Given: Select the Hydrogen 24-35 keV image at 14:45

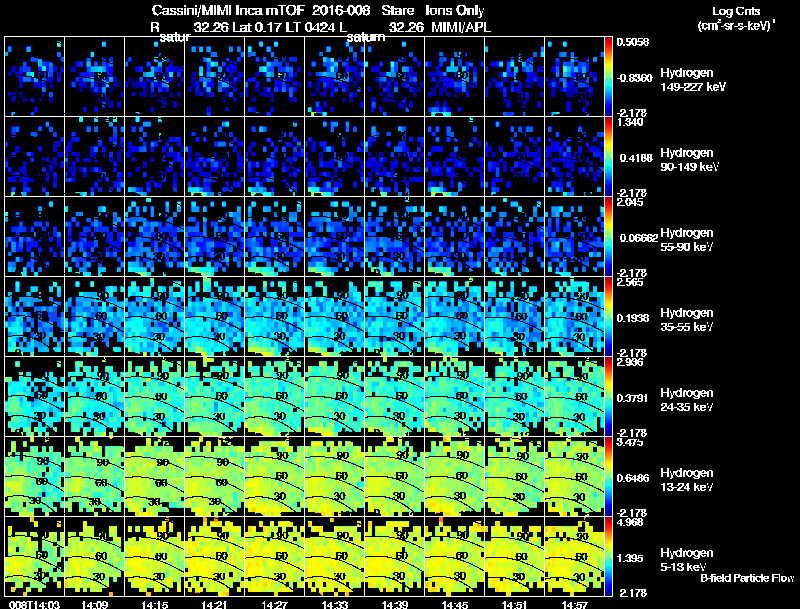Looking at the screenshot, I should (x=455, y=396).
